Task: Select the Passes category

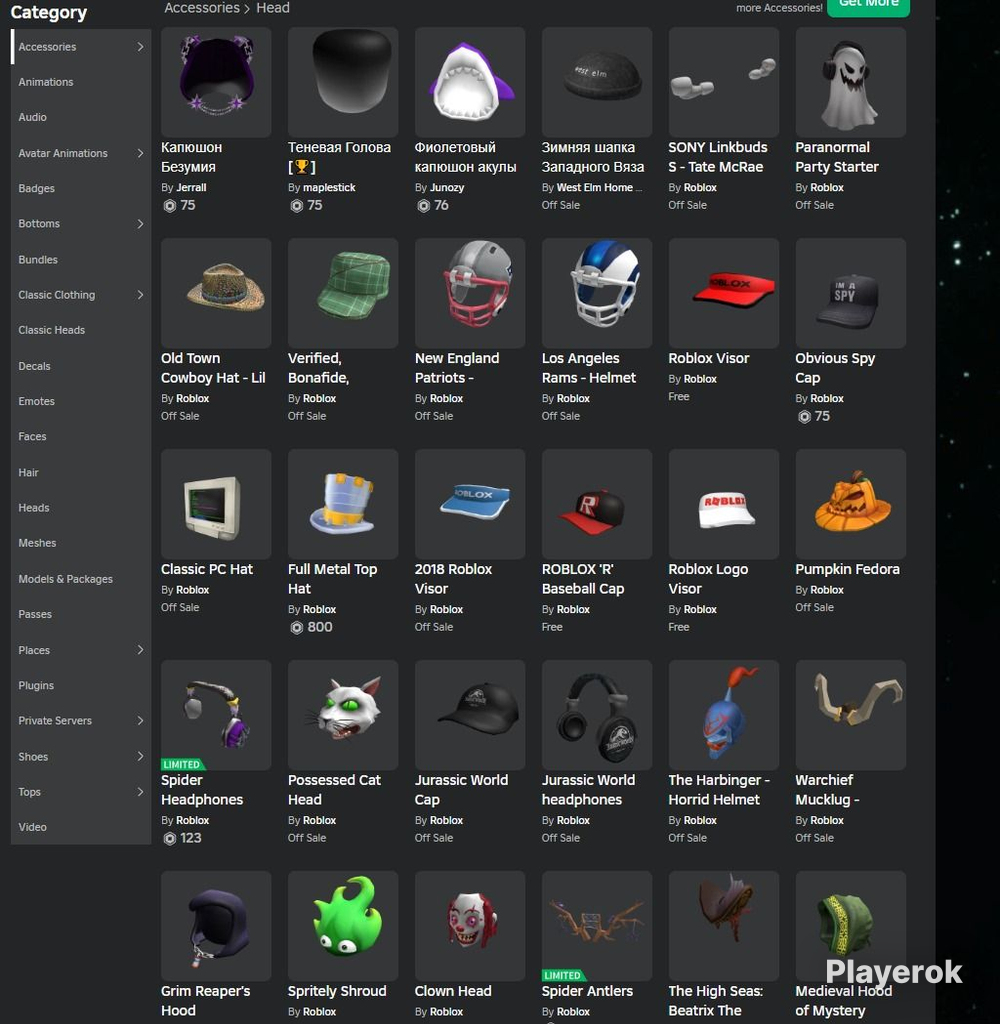Action: [x=81, y=615]
